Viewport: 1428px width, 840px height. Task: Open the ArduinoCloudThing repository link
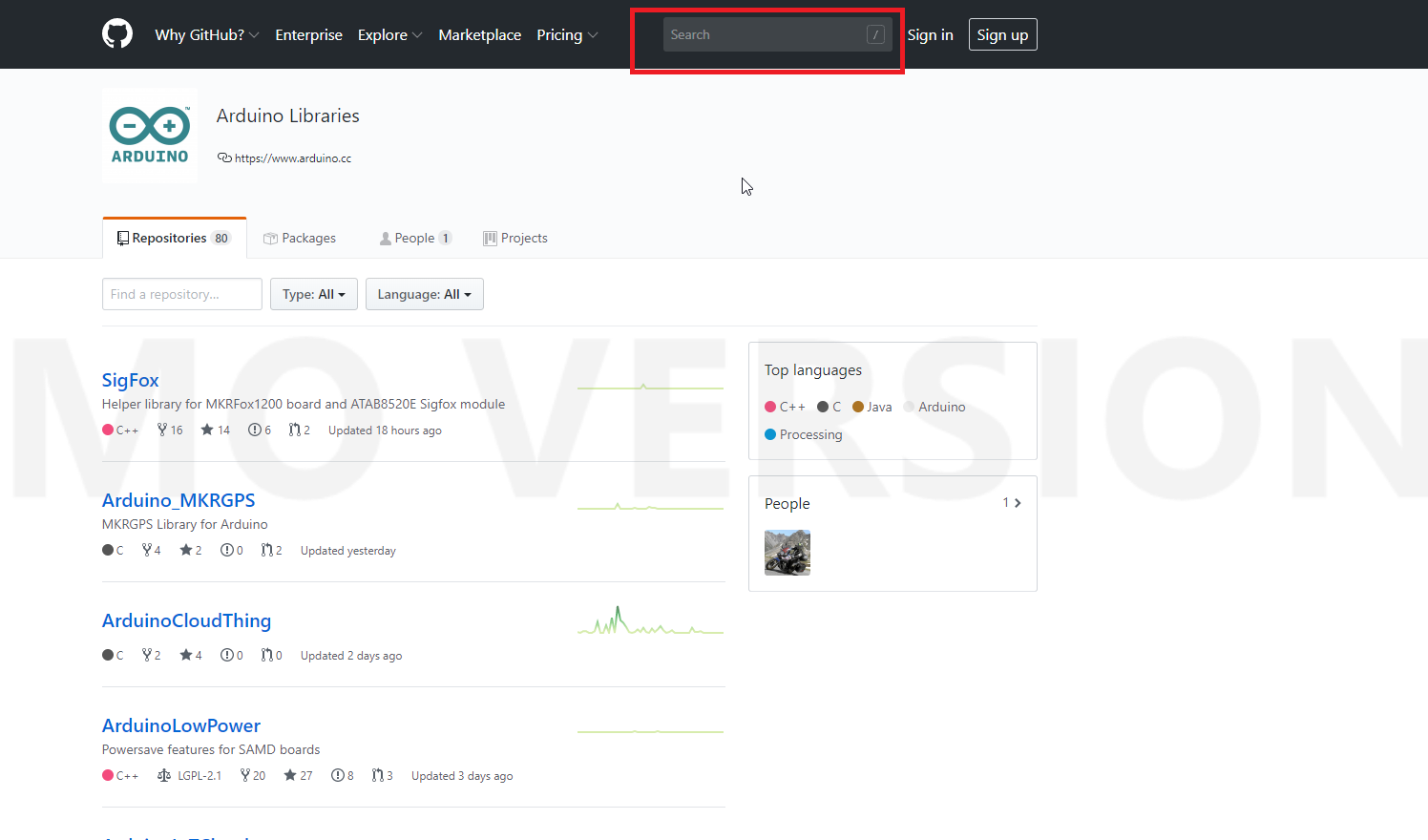[186, 620]
